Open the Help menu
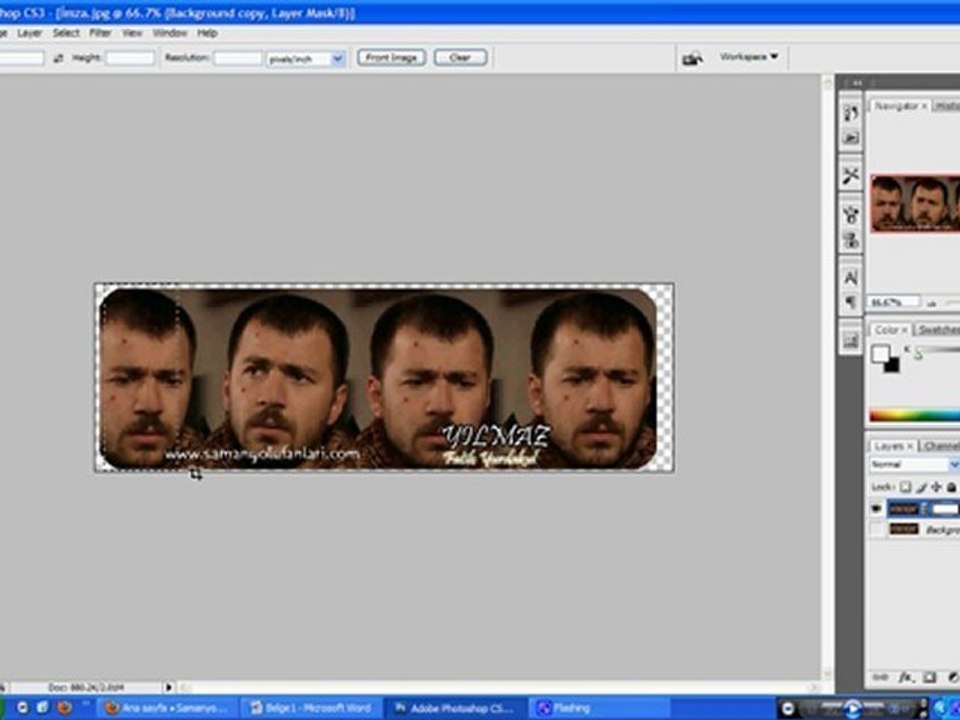The height and width of the screenshot is (720, 960). (x=207, y=33)
